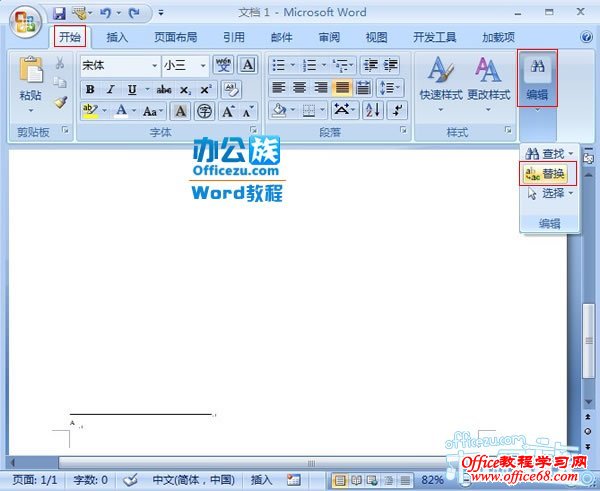Open Paragraph dialog launcher

click(x=403, y=130)
